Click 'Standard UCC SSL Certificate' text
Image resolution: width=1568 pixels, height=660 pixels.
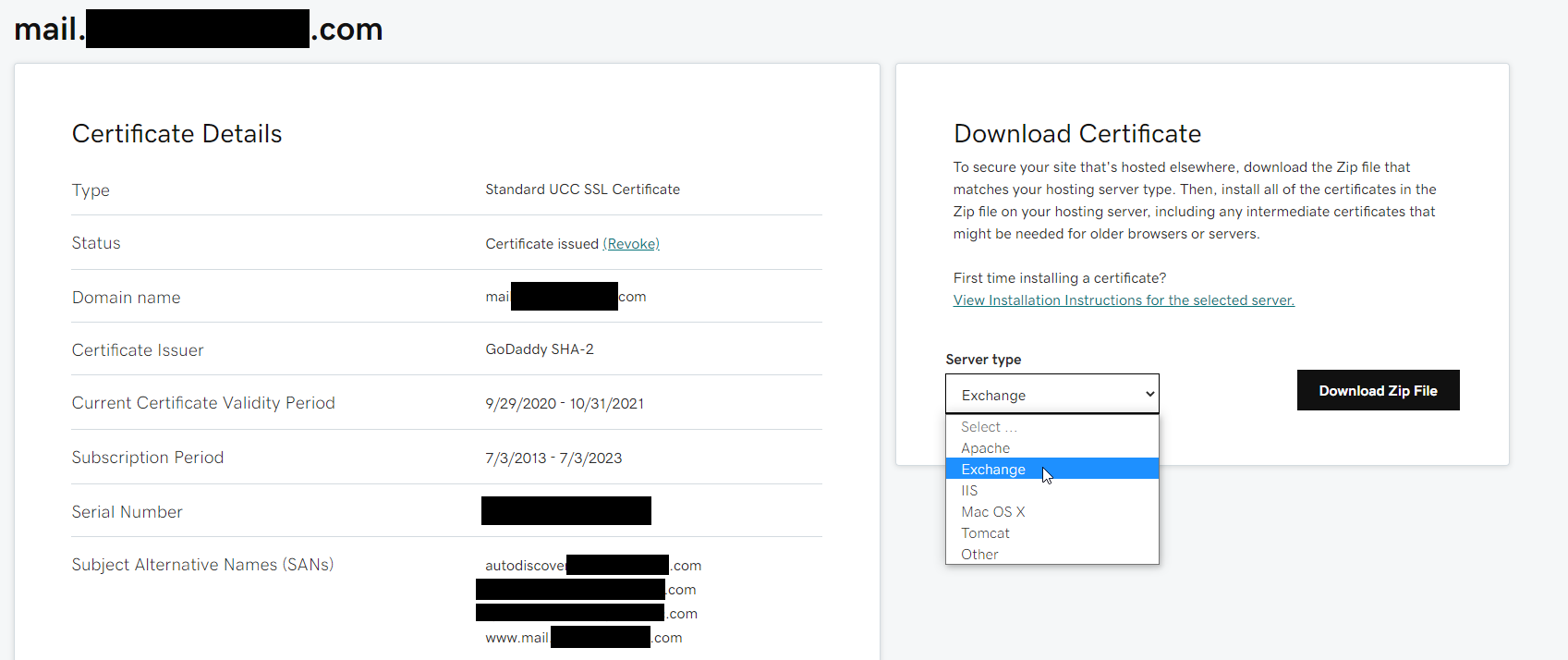582,189
